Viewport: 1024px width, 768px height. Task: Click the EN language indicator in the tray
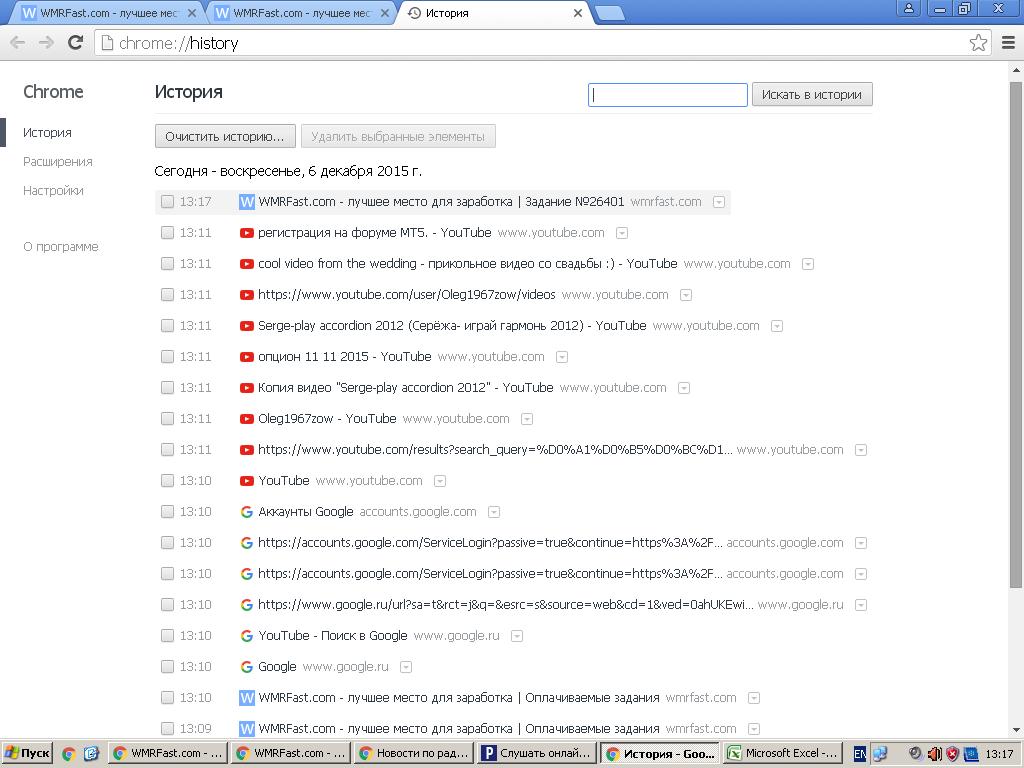(860, 754)
